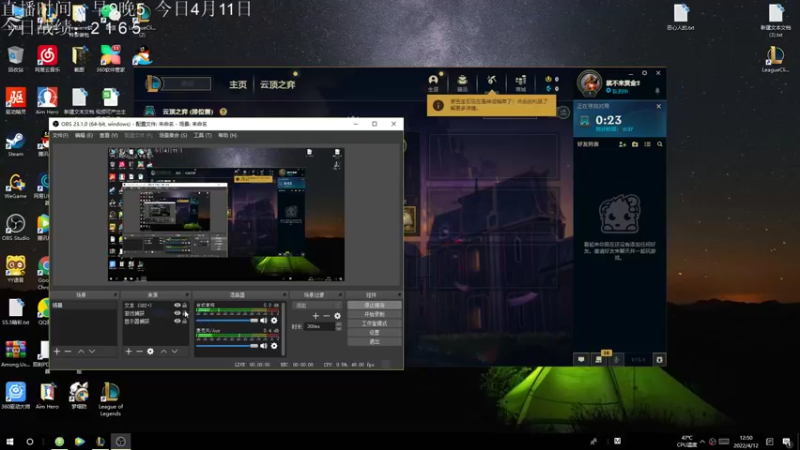Open the Career profile icon in League client
Screen dimensions: 800x450
pos(433,82)
